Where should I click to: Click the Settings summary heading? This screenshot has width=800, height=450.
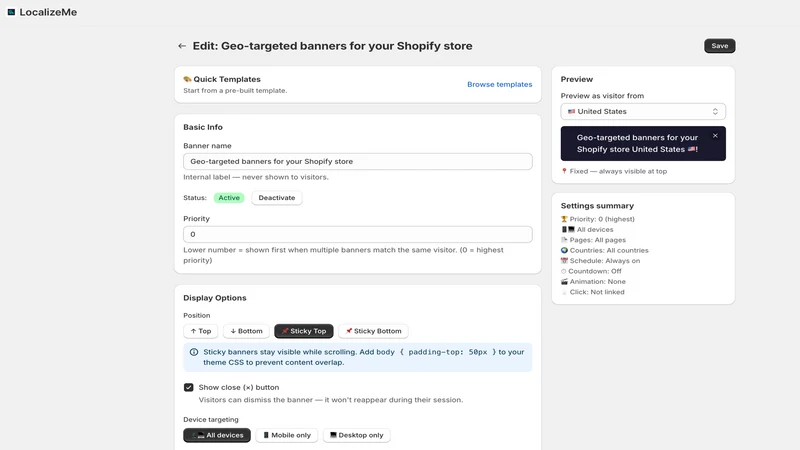click(597, 206)
